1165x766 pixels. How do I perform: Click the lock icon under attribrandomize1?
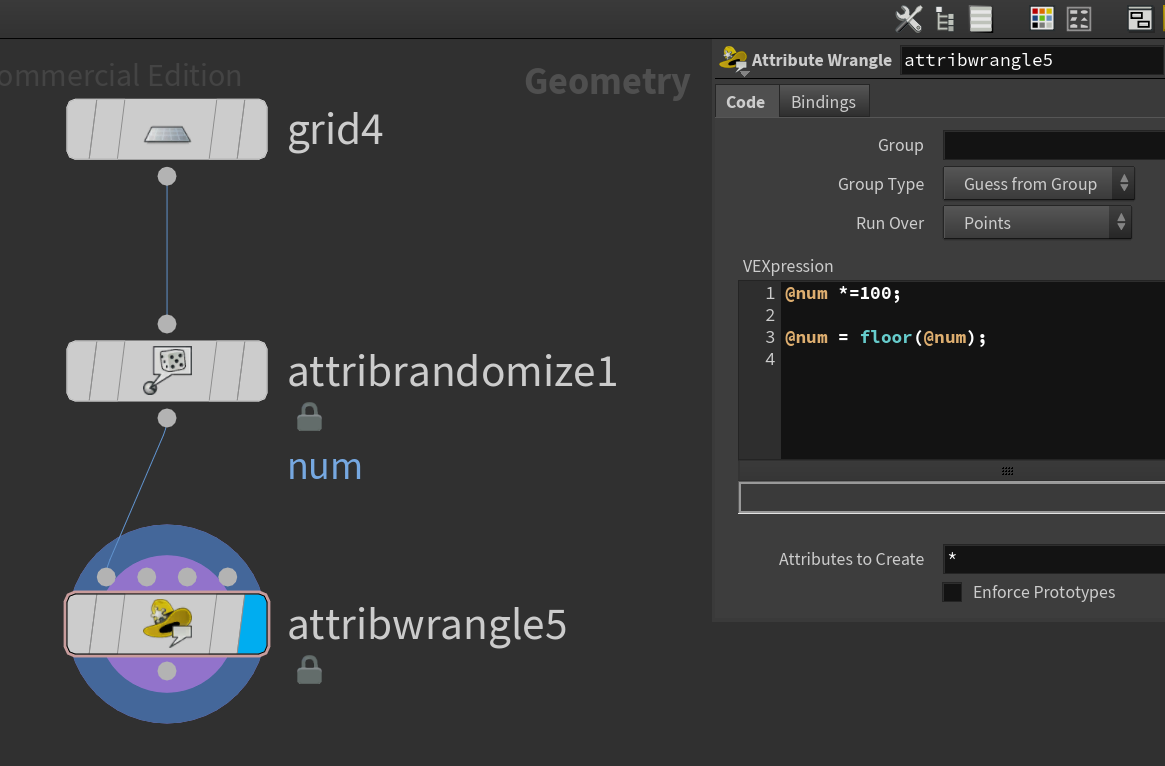coord(309,417)
